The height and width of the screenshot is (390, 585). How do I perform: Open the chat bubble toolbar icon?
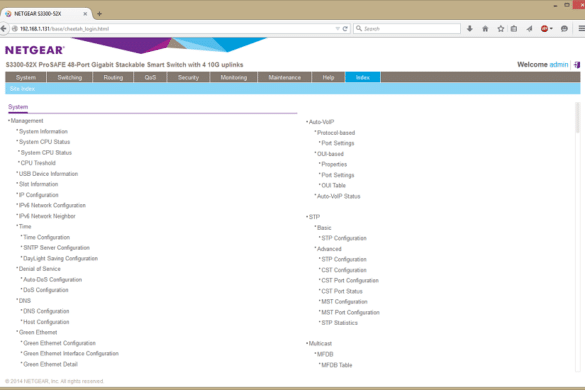(564, 29)
